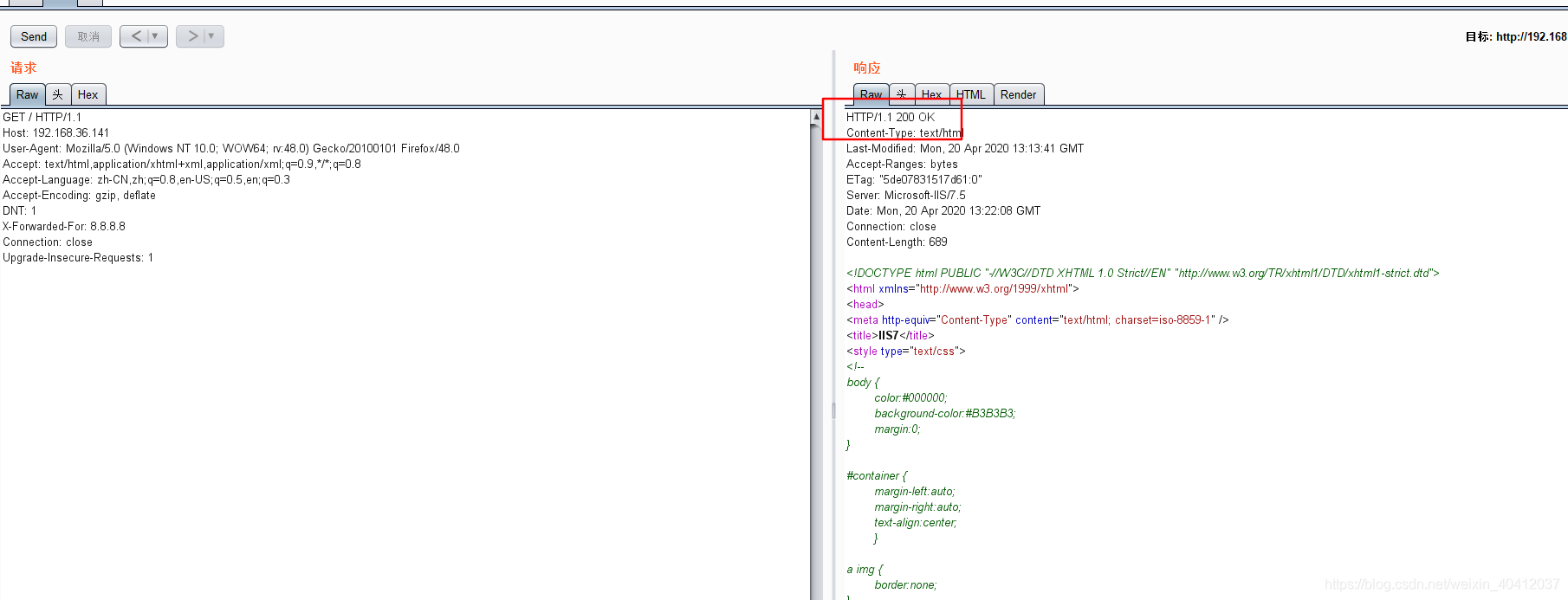Click the ETag response header line
Viewport: 1568px width, 600px height.
914,179
